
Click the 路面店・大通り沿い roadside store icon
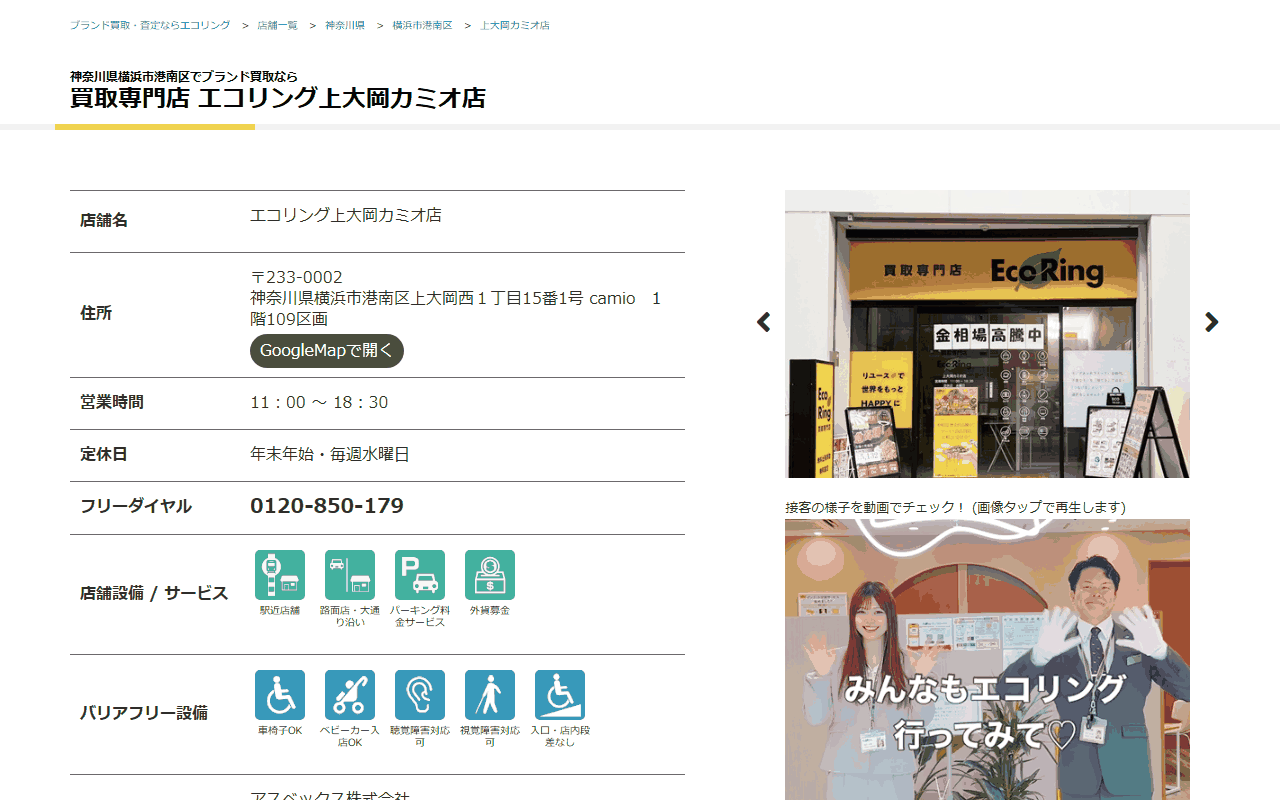click(350, 575)
